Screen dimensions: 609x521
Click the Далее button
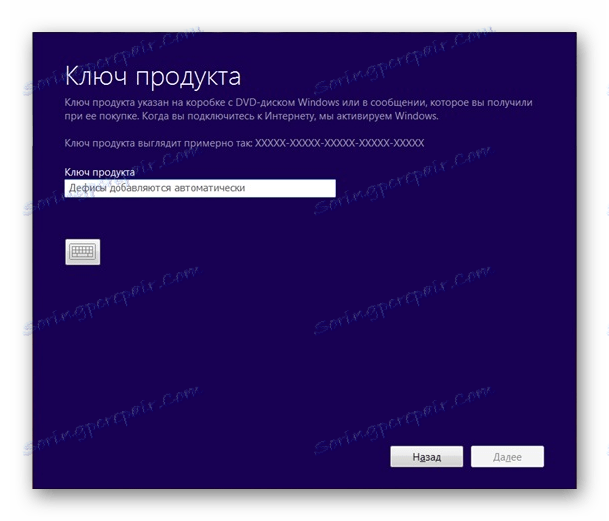click(507, 457)
